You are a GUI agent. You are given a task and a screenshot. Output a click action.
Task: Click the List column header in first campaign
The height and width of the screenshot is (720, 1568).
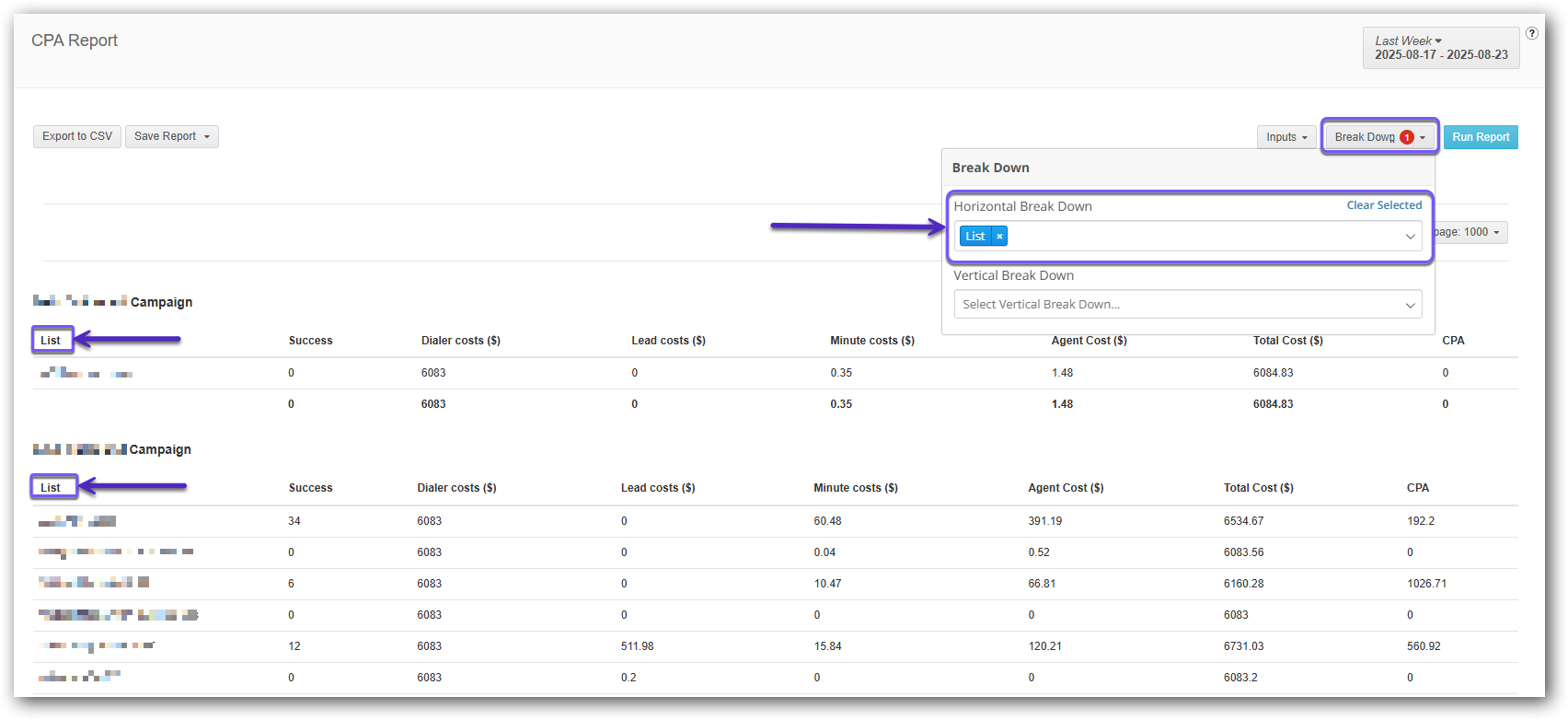point(51,341)
